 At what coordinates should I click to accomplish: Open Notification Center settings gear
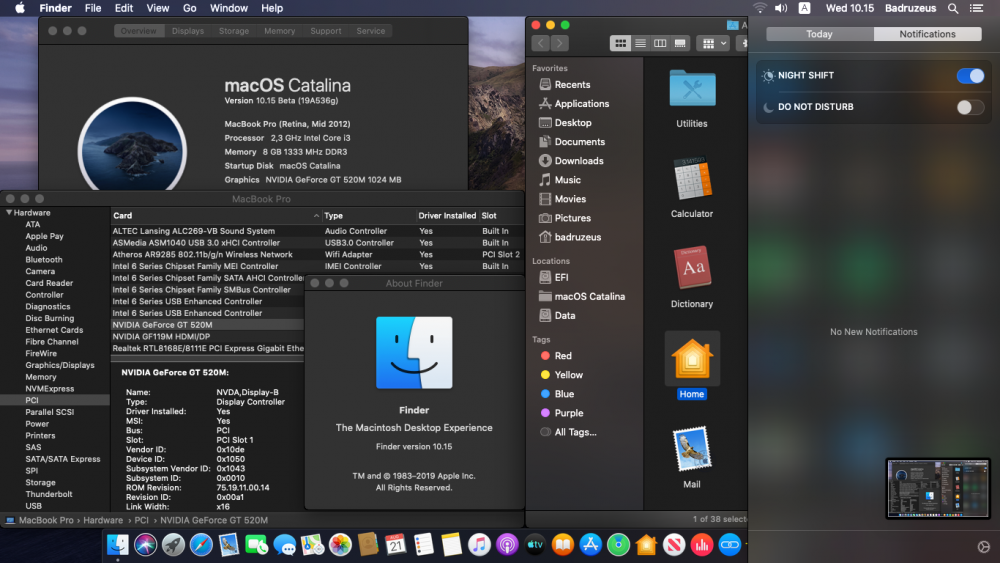(983, 547)
